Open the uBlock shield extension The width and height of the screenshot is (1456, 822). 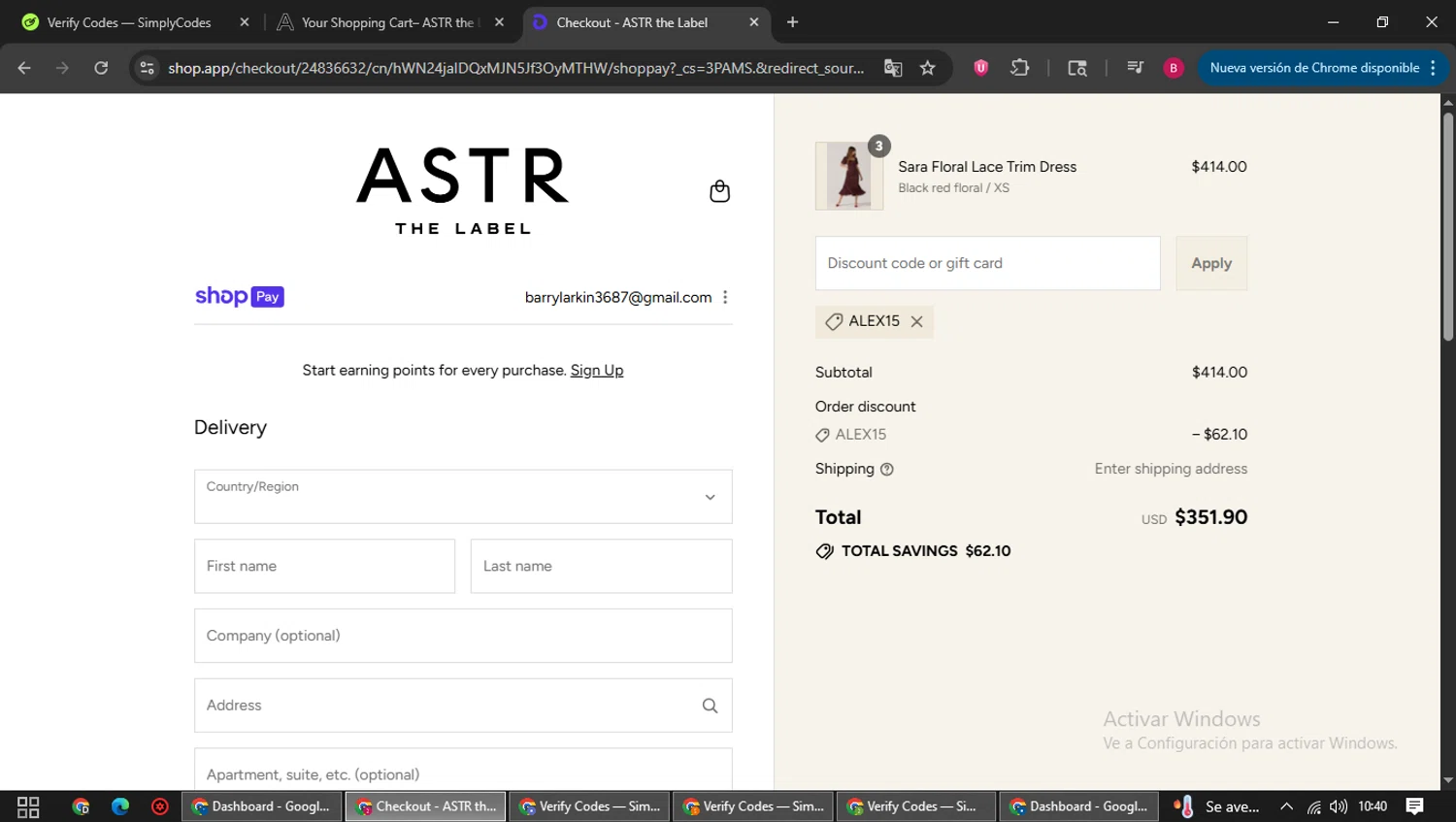981,68
